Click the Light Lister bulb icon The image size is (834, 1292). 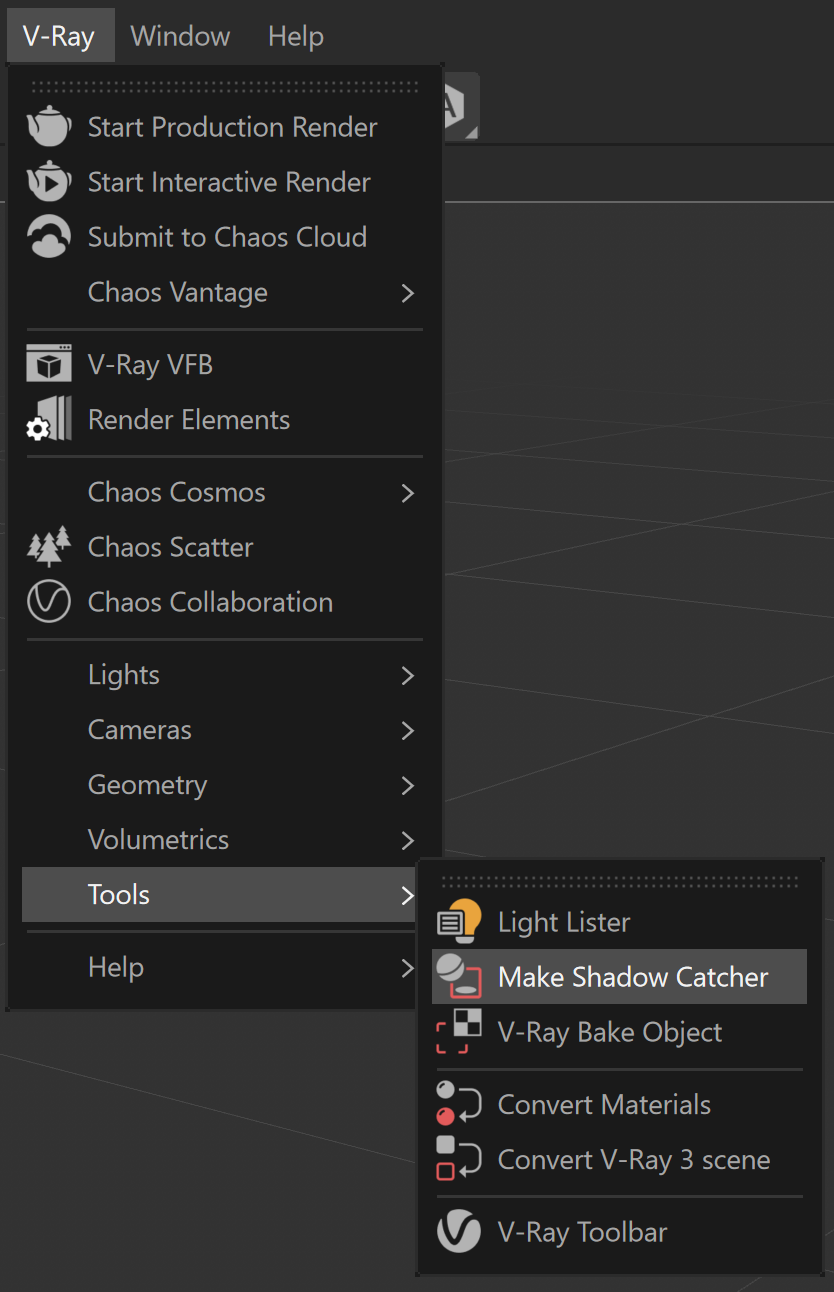(x=460, y=922)
